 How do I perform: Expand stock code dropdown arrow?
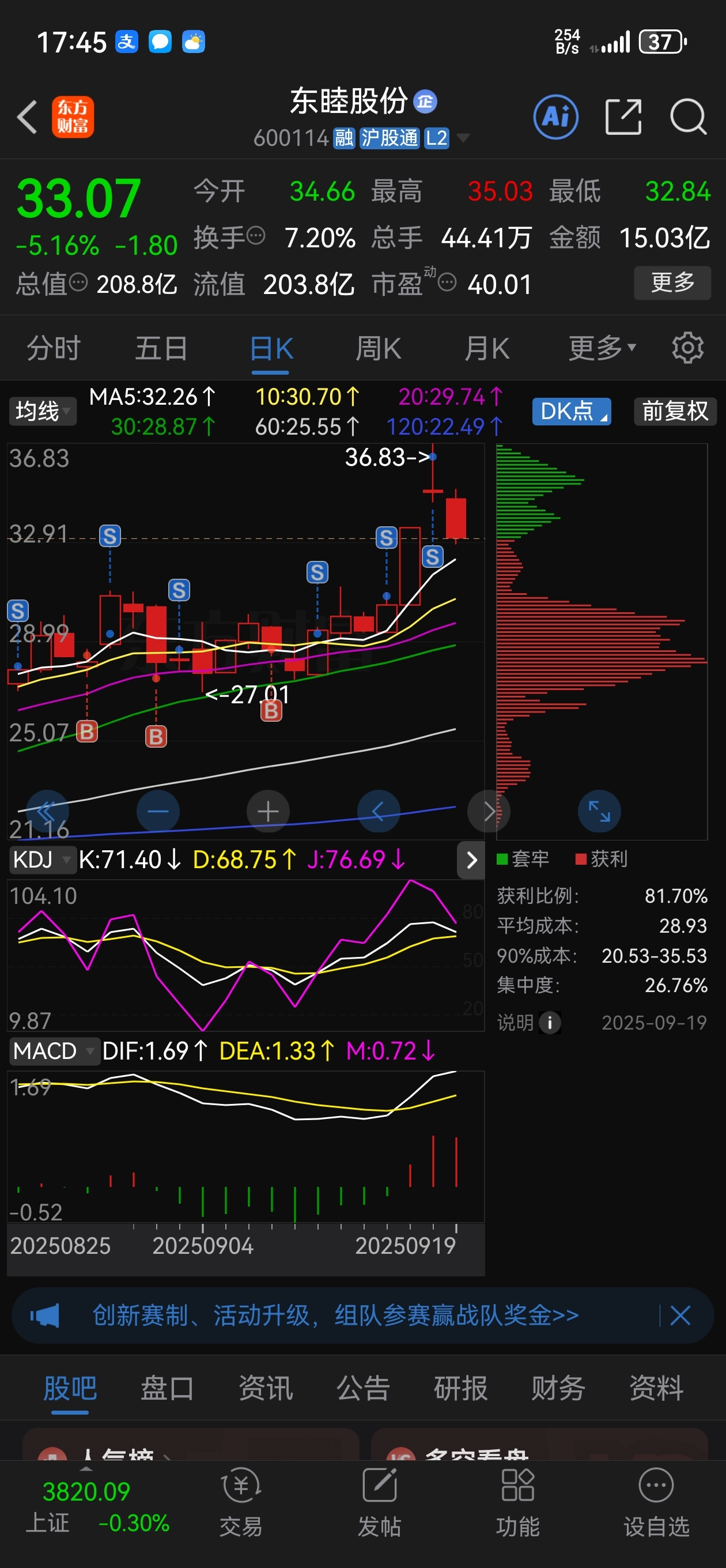pyautogui.click(x=463, y=138)
